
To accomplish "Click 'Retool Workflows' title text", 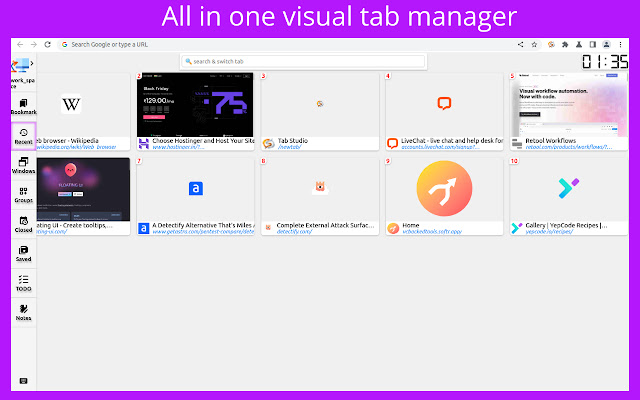I will (551, 140).
